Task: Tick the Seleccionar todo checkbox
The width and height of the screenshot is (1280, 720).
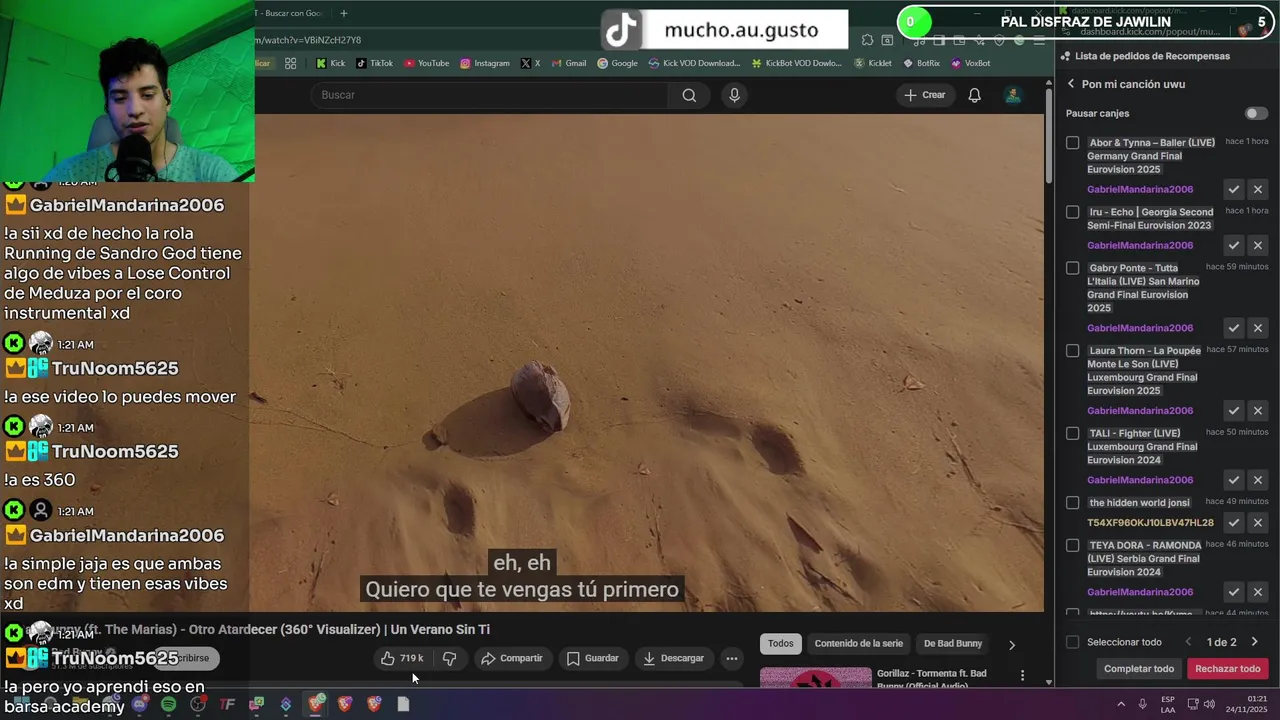Action: pyautogui.click(x=1073, y=642)
